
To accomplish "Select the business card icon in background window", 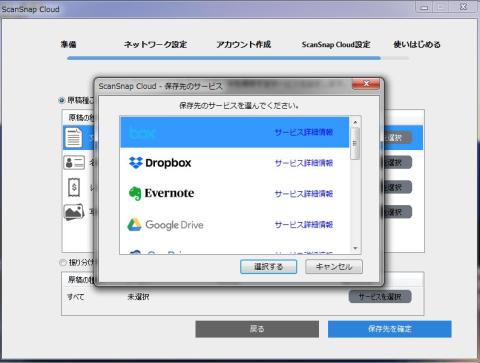I will tap(74, 163).
